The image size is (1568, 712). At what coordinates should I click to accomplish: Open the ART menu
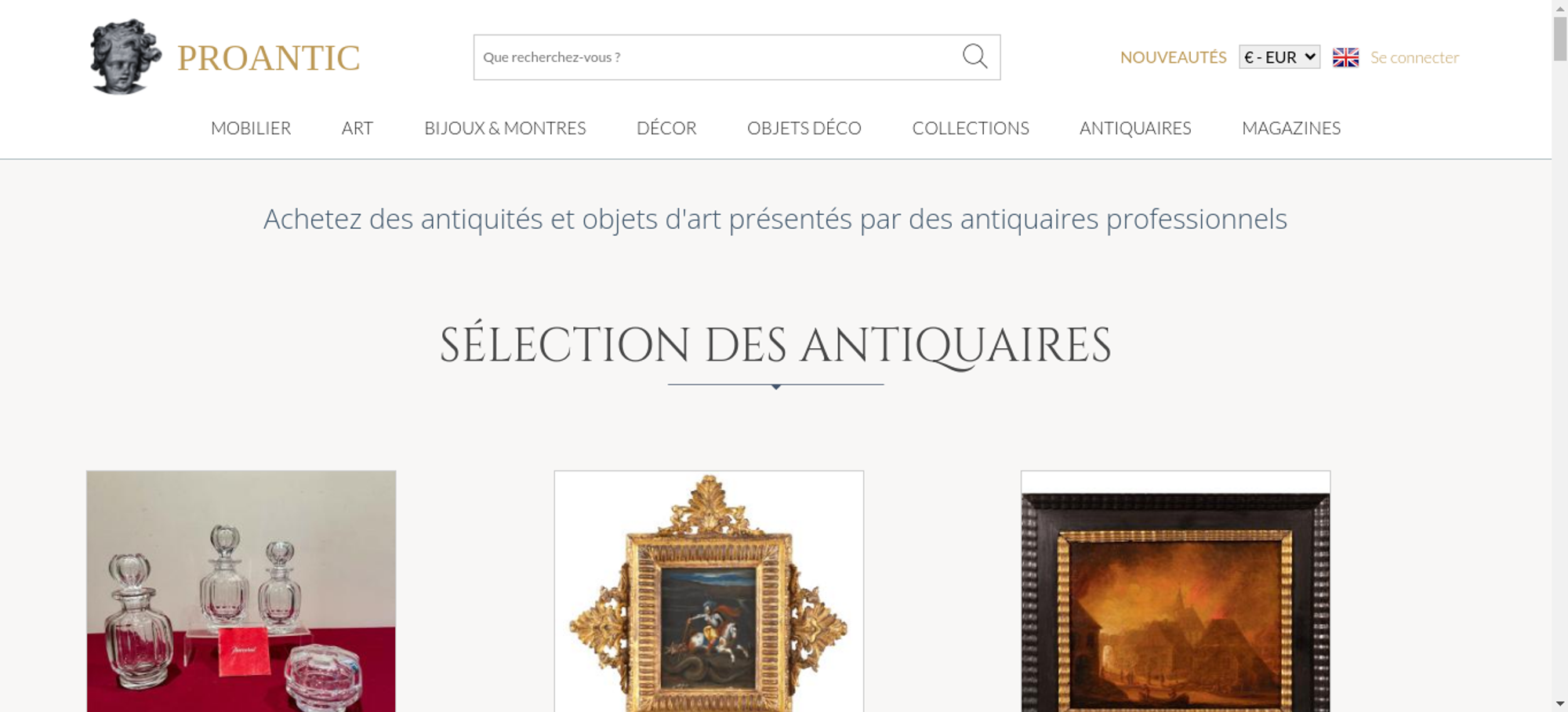coord(358,128)
